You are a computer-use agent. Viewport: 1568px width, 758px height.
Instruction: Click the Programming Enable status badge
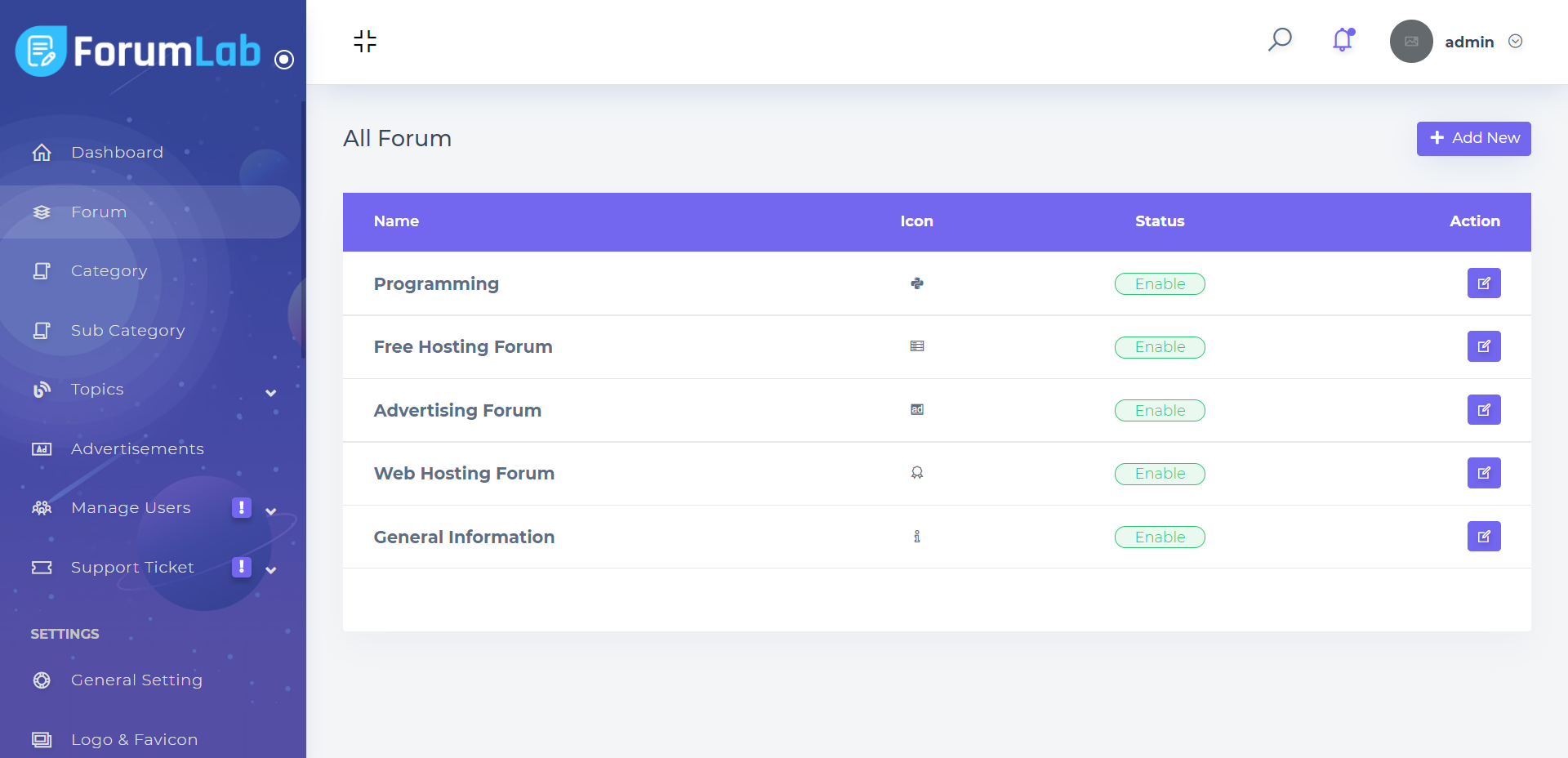1160,284
